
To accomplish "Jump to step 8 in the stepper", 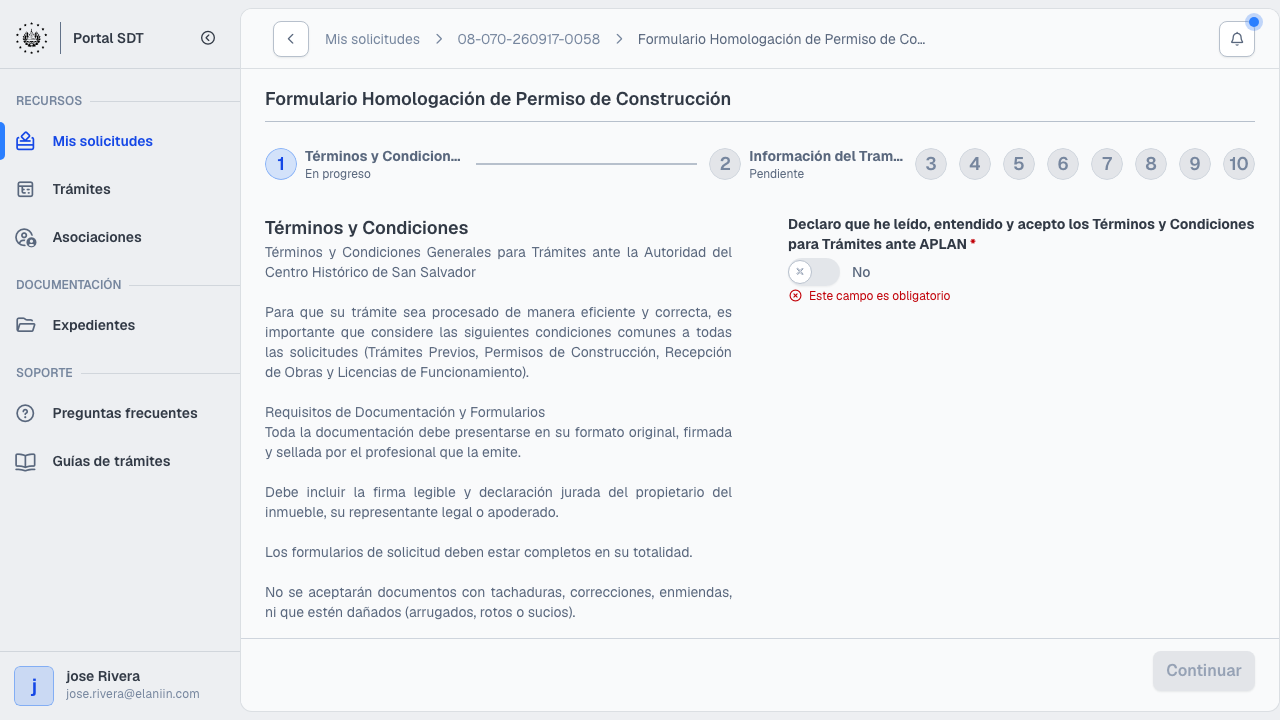I will click(x=1151, y=164).
